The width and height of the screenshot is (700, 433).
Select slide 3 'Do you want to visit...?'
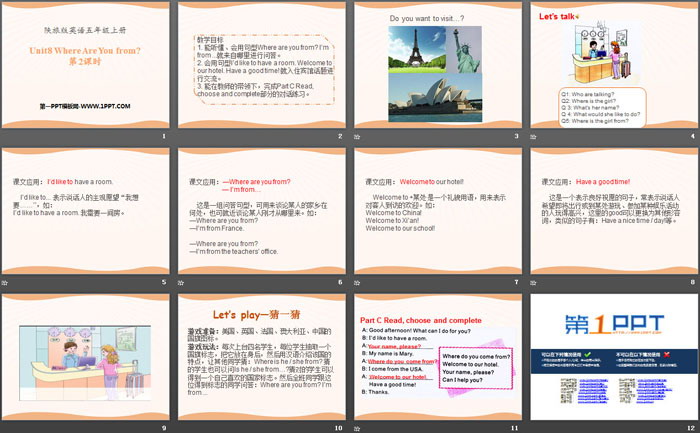pos(438,65)
